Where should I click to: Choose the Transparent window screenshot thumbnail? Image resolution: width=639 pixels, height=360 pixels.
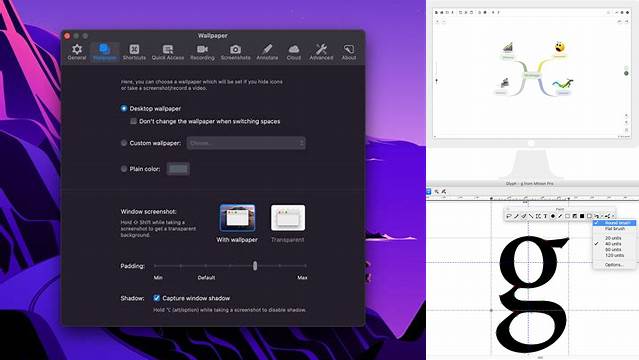[288, 218]
